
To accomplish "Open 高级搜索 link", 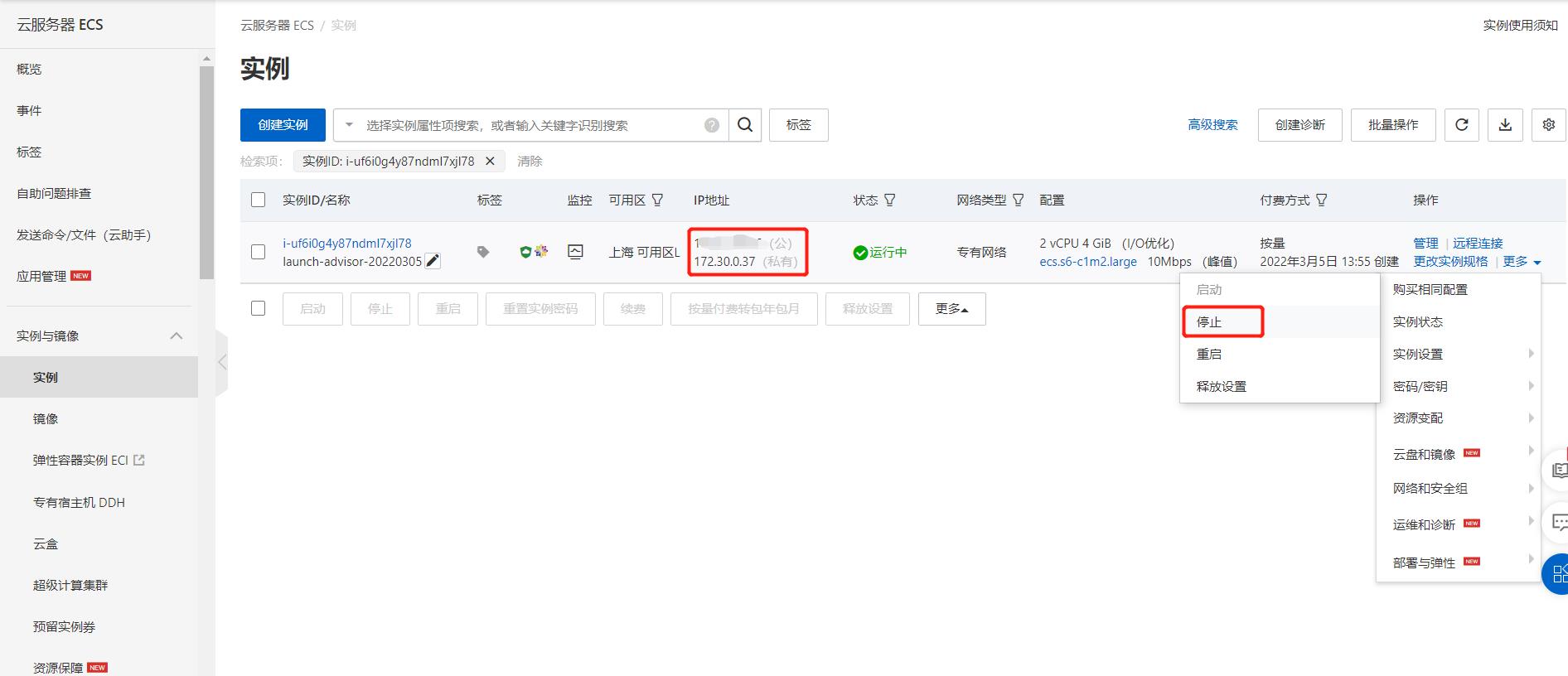I will click(1212, 125).
